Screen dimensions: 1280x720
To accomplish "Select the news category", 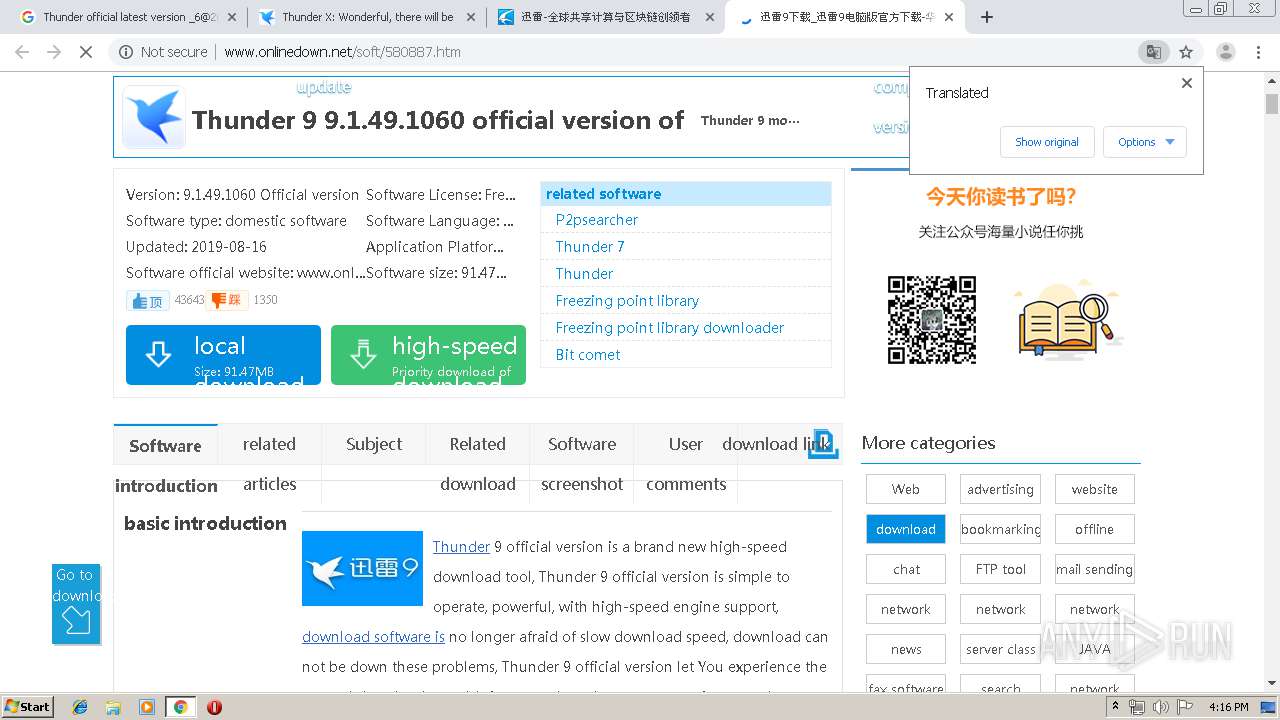I will [906, 649].
